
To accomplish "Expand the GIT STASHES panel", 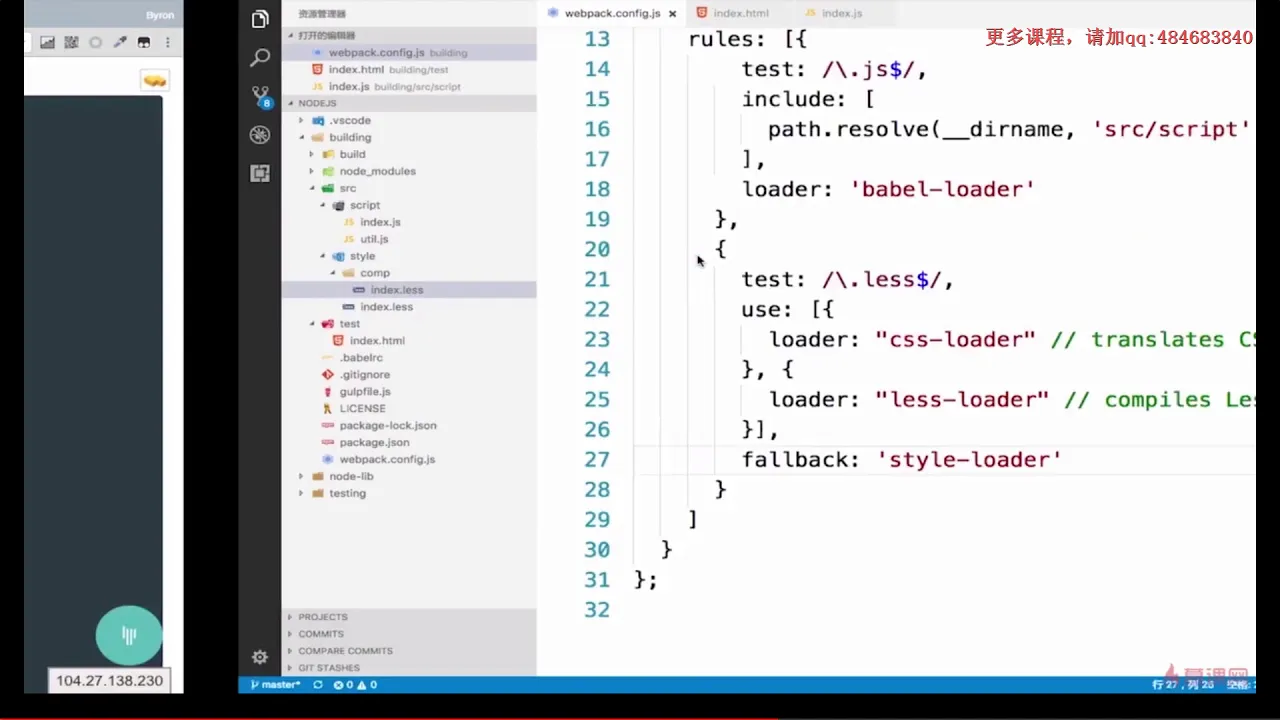I will coord(409,667).
